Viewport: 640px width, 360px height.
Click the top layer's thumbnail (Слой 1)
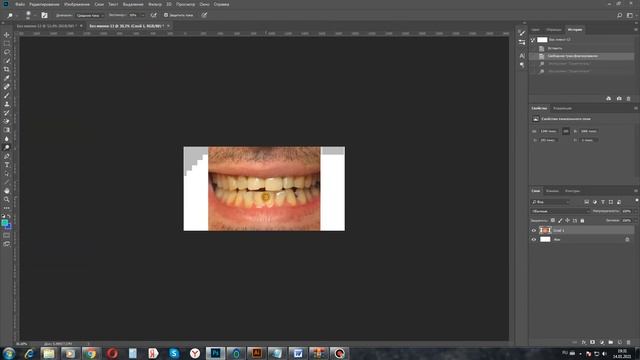pyautogui.click(x=545, y=231)
